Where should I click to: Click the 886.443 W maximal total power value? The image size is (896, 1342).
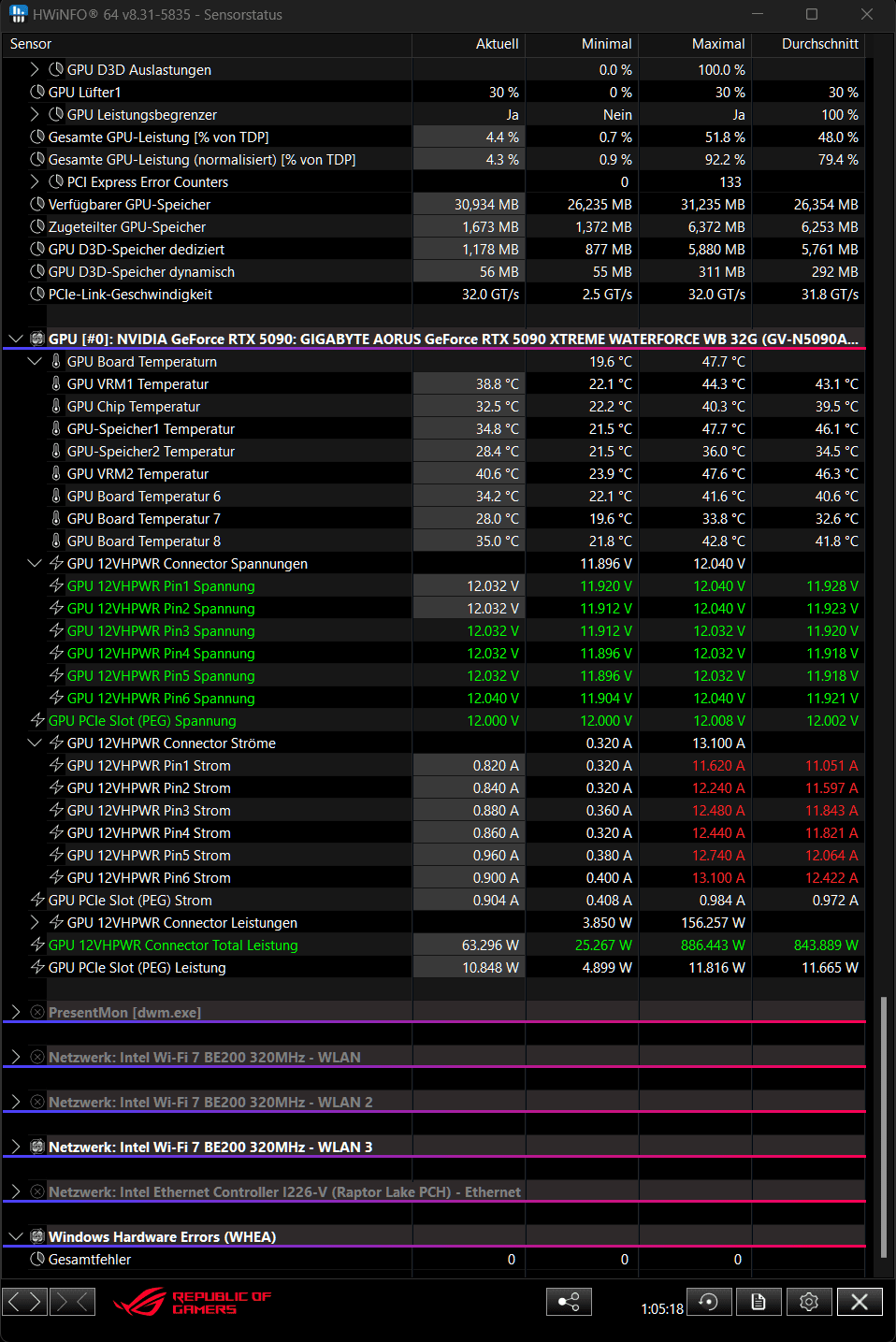(x=713, y=945)
